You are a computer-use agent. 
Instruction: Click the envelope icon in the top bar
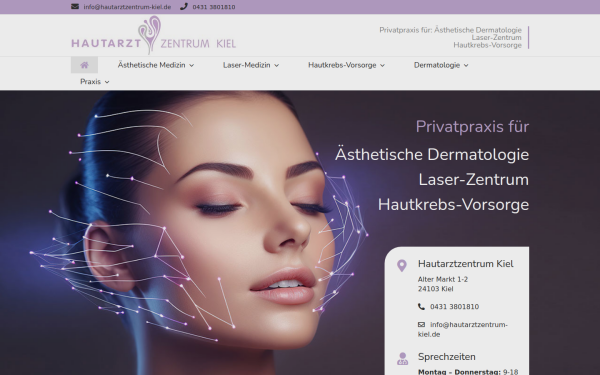pos(75,7)
